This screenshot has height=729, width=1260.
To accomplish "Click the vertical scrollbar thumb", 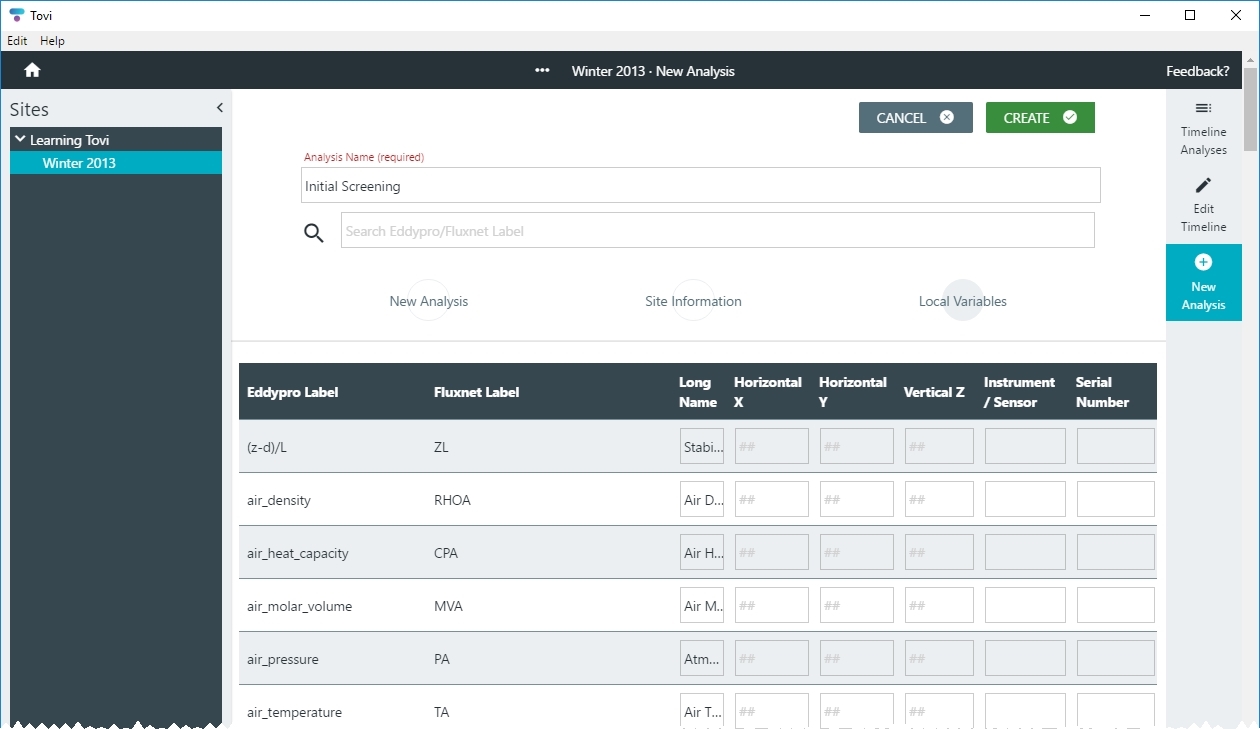I will point(1250,110).
